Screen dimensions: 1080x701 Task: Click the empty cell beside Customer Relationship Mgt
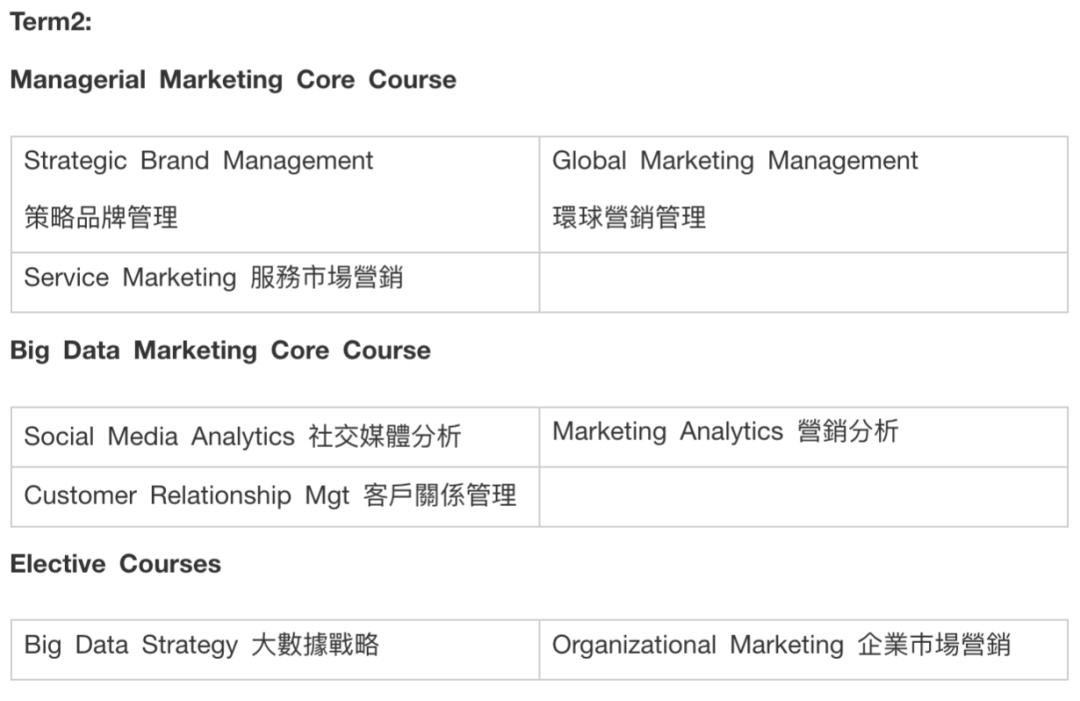(x=803, y=497)
